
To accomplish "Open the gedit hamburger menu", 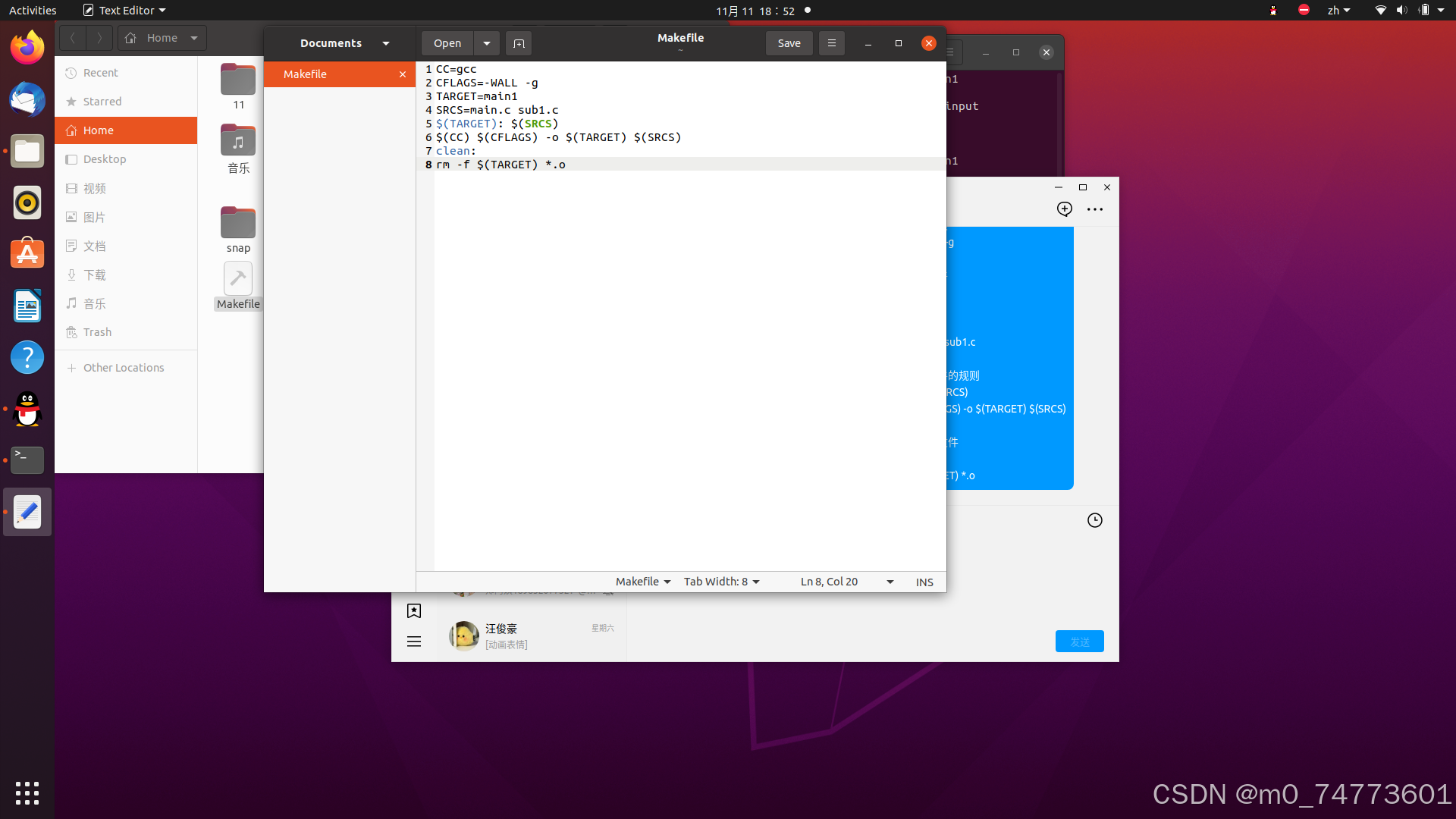I will coord(831,43).
